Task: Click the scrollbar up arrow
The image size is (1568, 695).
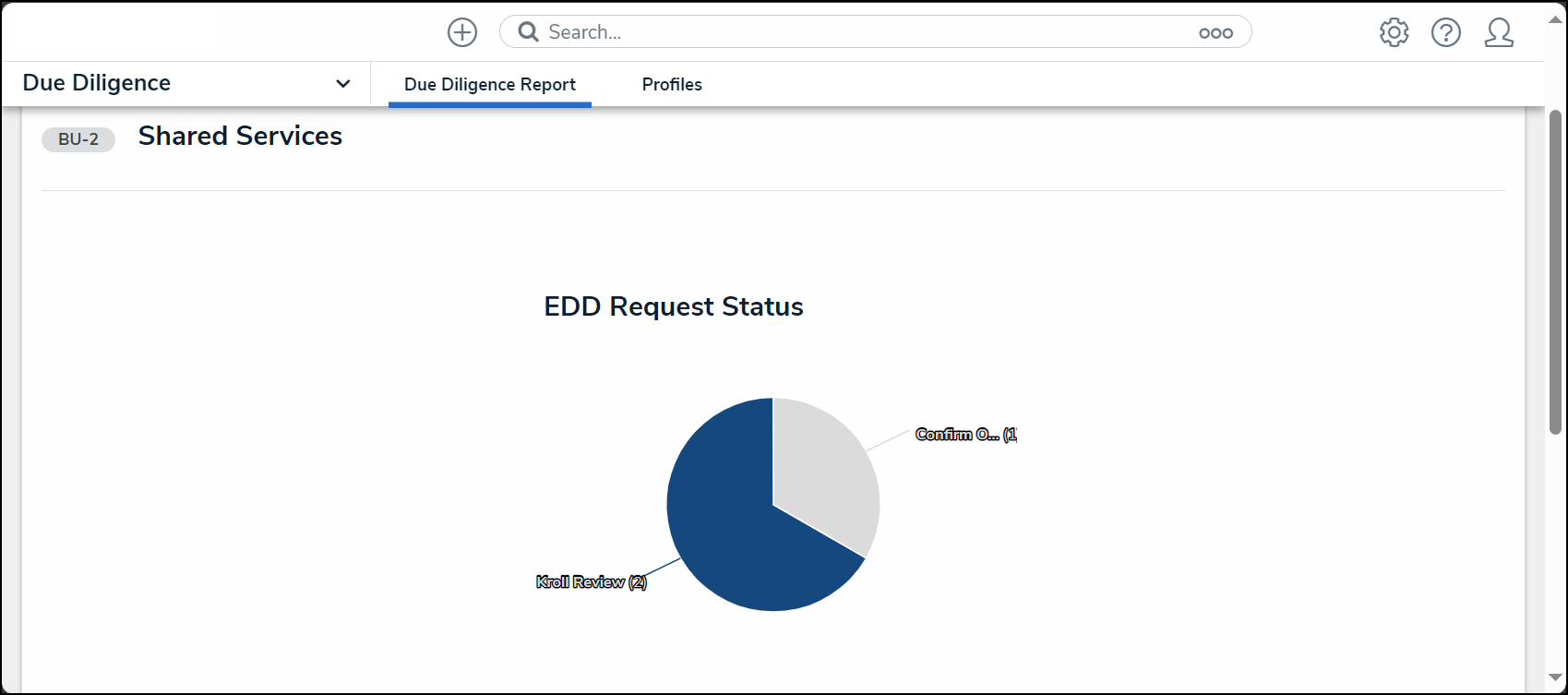Action: tap(1555, 20)
